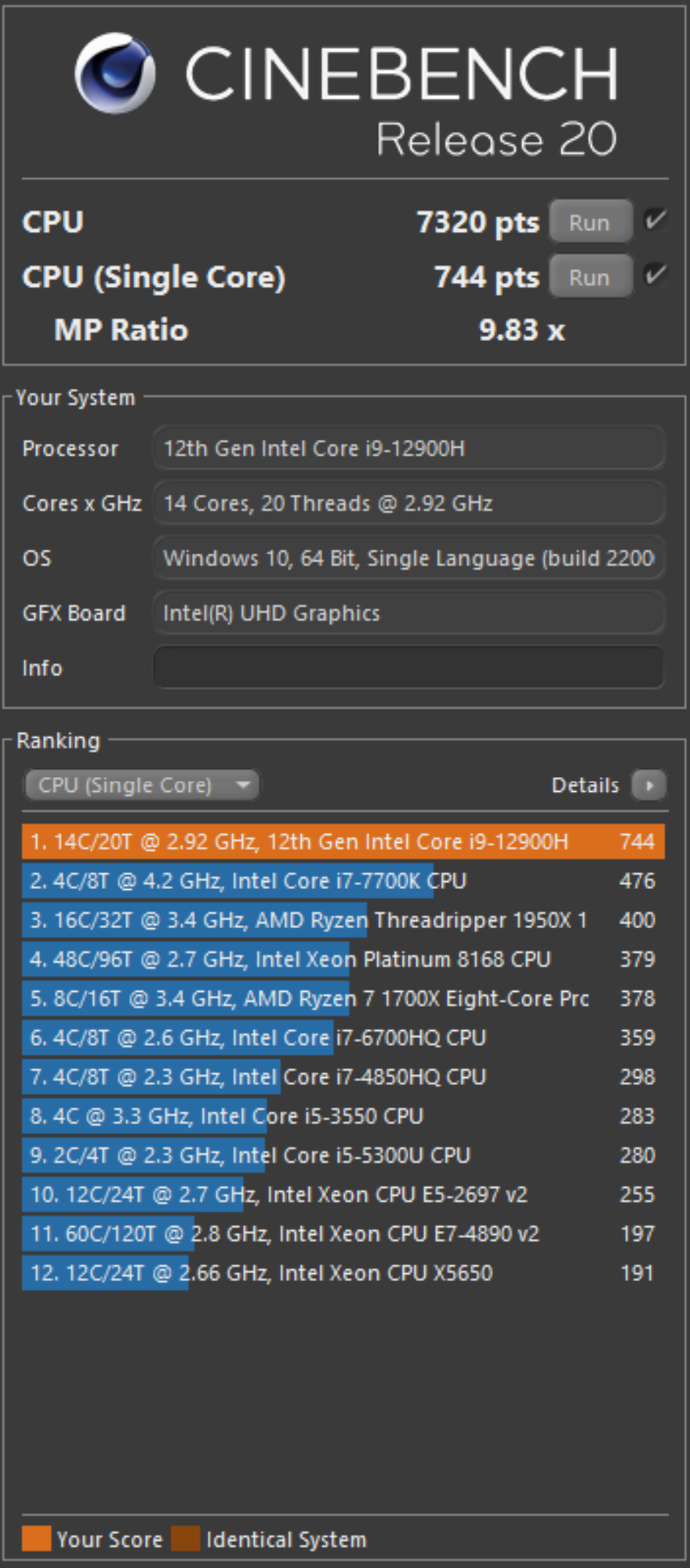Click the Processor name field
This screenshot has width=690, height=1568.
[409, 448]
